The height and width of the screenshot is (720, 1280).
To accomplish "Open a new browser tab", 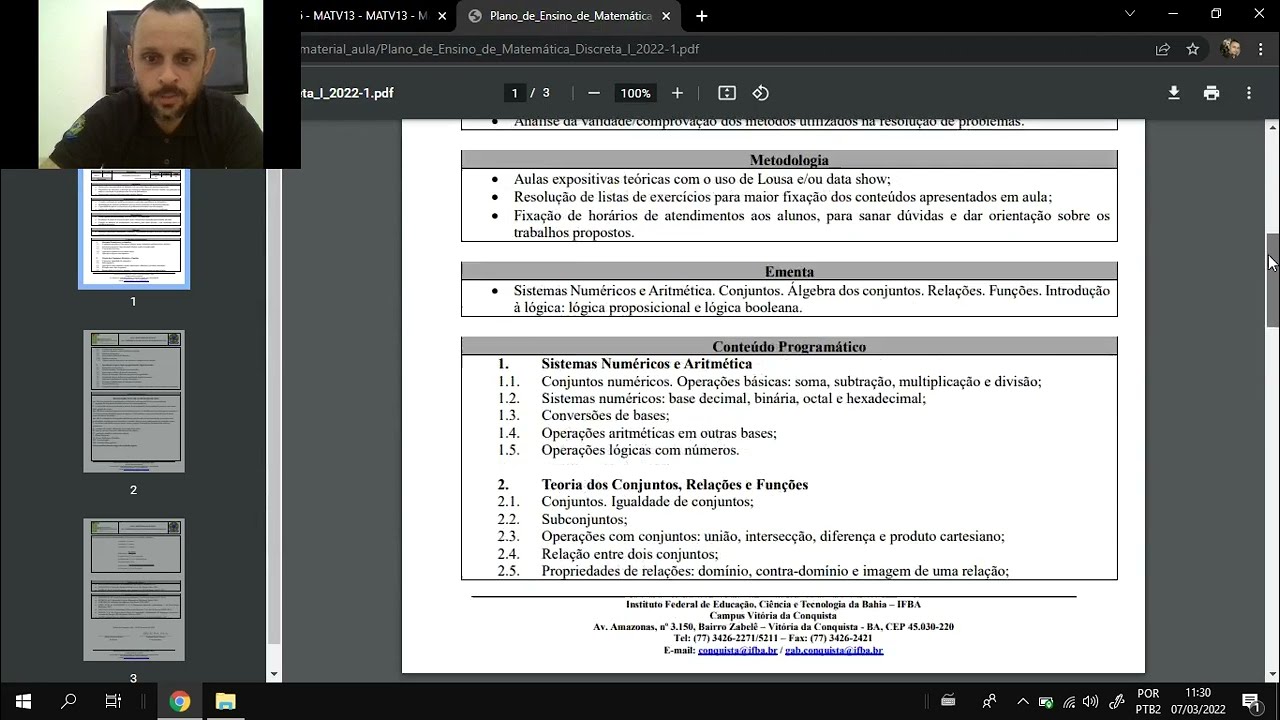I will [x=701, y=16].
